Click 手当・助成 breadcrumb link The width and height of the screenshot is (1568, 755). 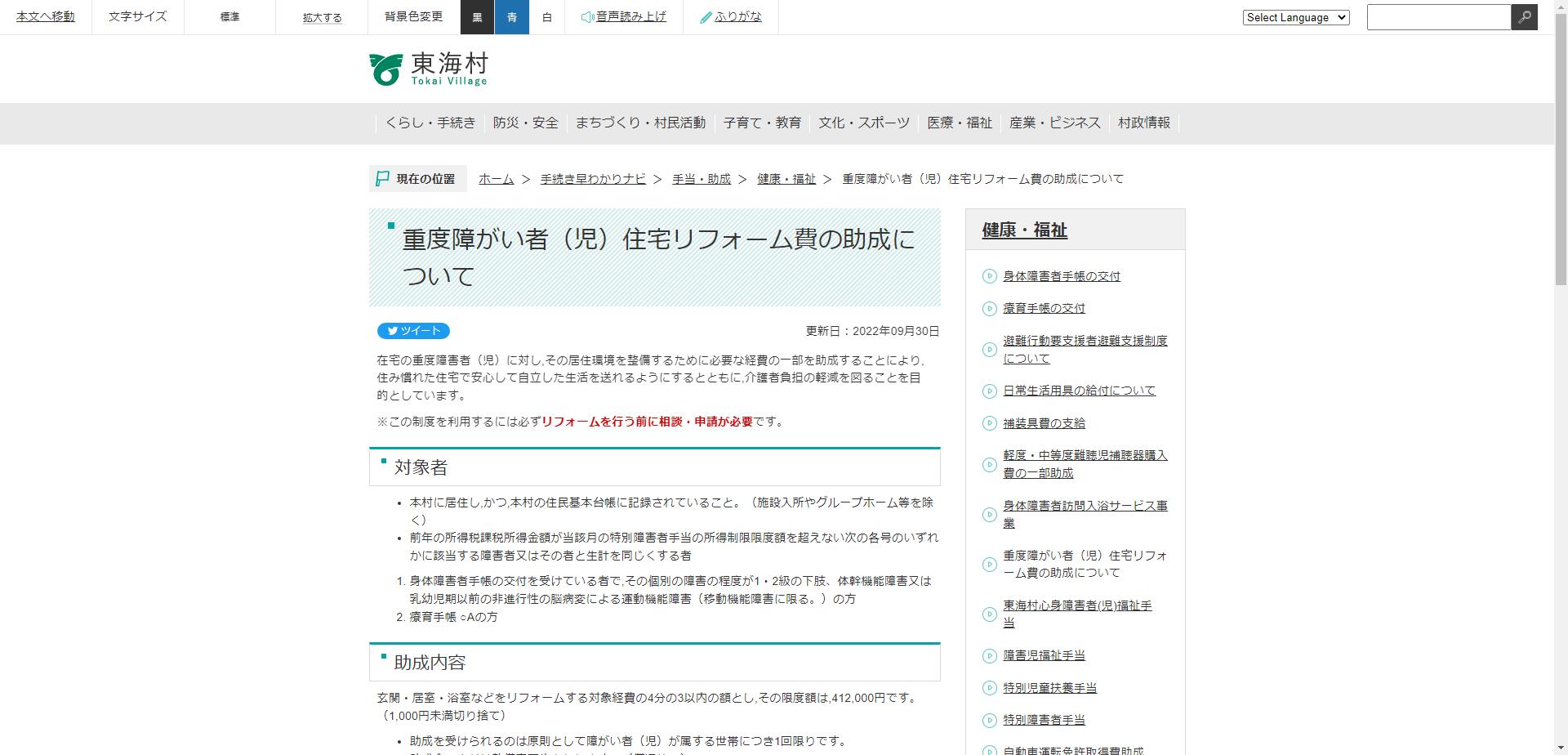click(x=702, y=179)
